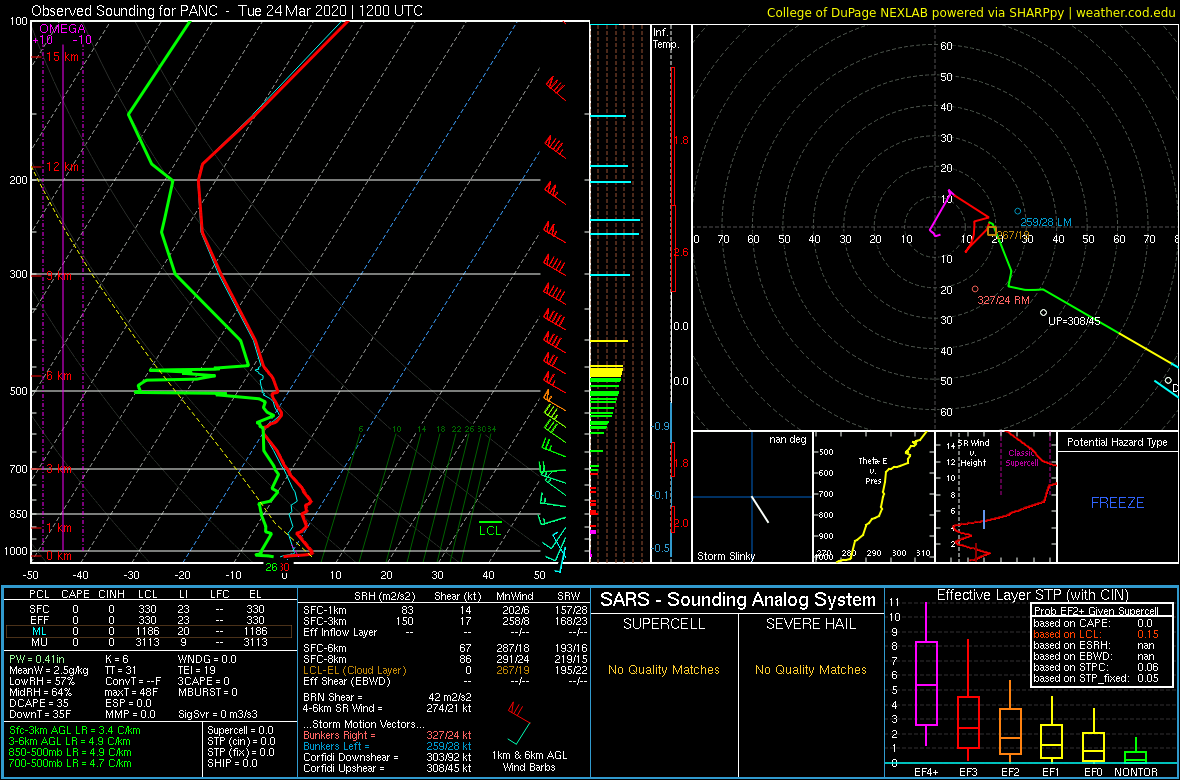The height and width of the screenshot is (780, 1180).
Task: Click the 'Storm Slinky' panel label
Action: (726, 556)
